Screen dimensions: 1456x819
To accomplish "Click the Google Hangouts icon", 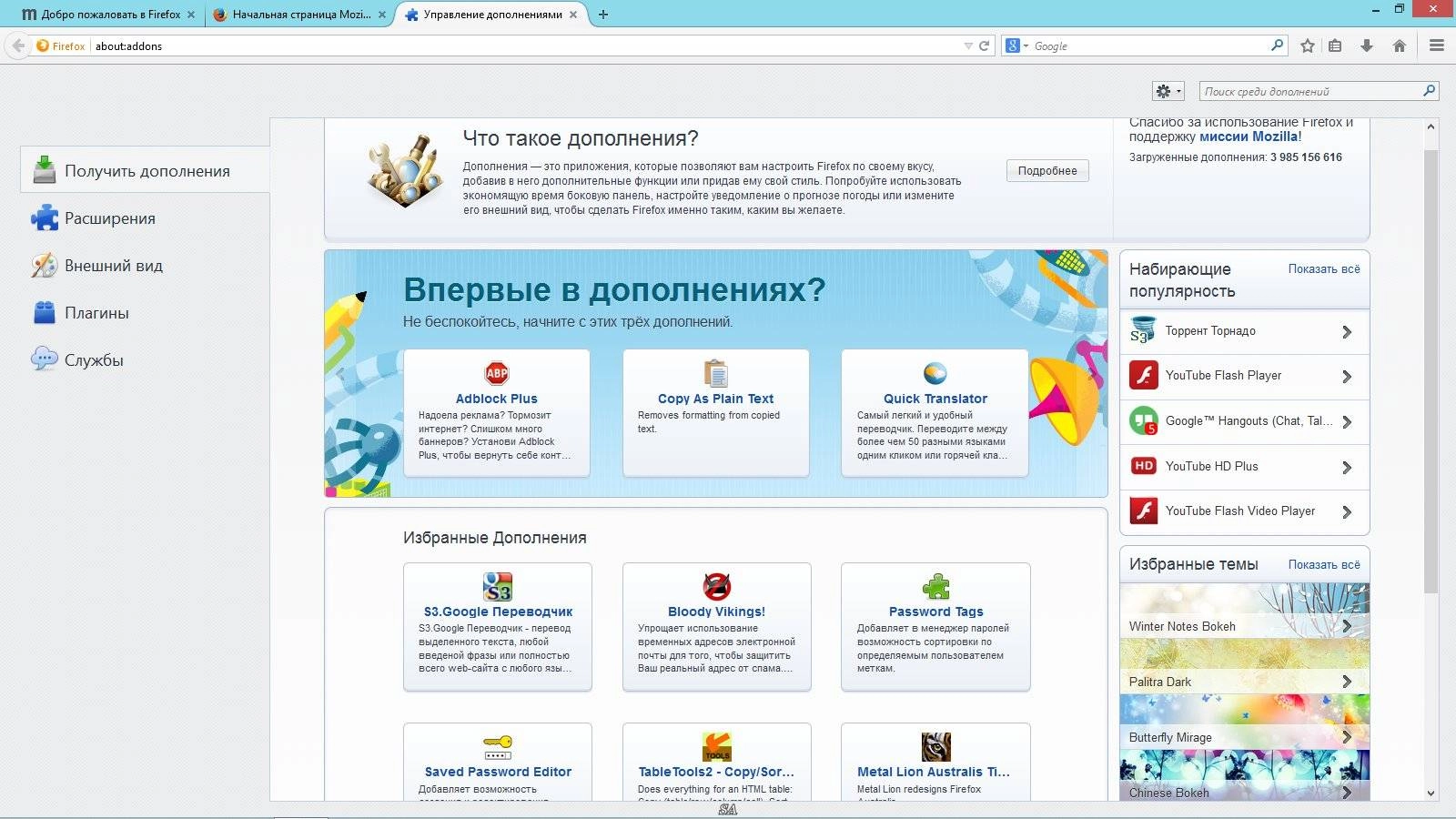I will click(1144, 420).
